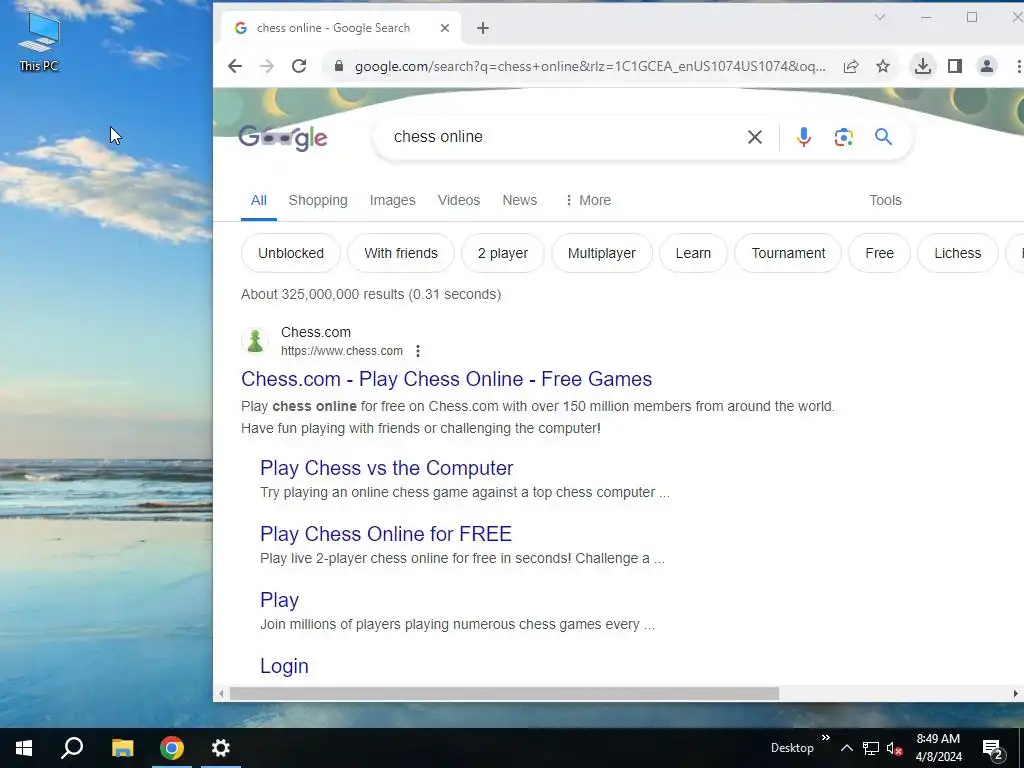Open Chrome profile avatar

[x=987, y=66]
